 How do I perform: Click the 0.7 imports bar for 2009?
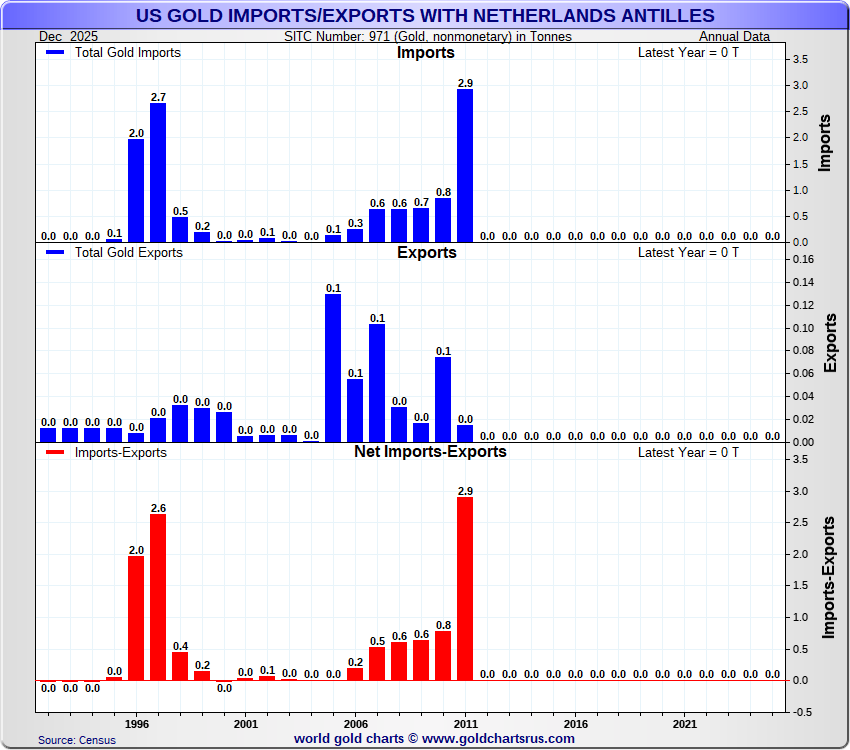point(421,225)
